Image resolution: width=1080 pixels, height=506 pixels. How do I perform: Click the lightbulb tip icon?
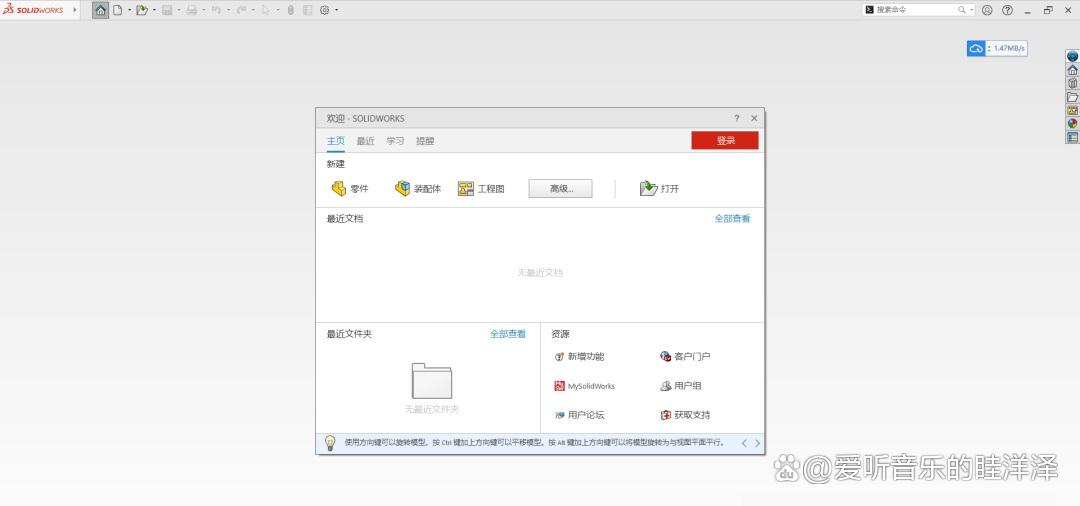330,443
